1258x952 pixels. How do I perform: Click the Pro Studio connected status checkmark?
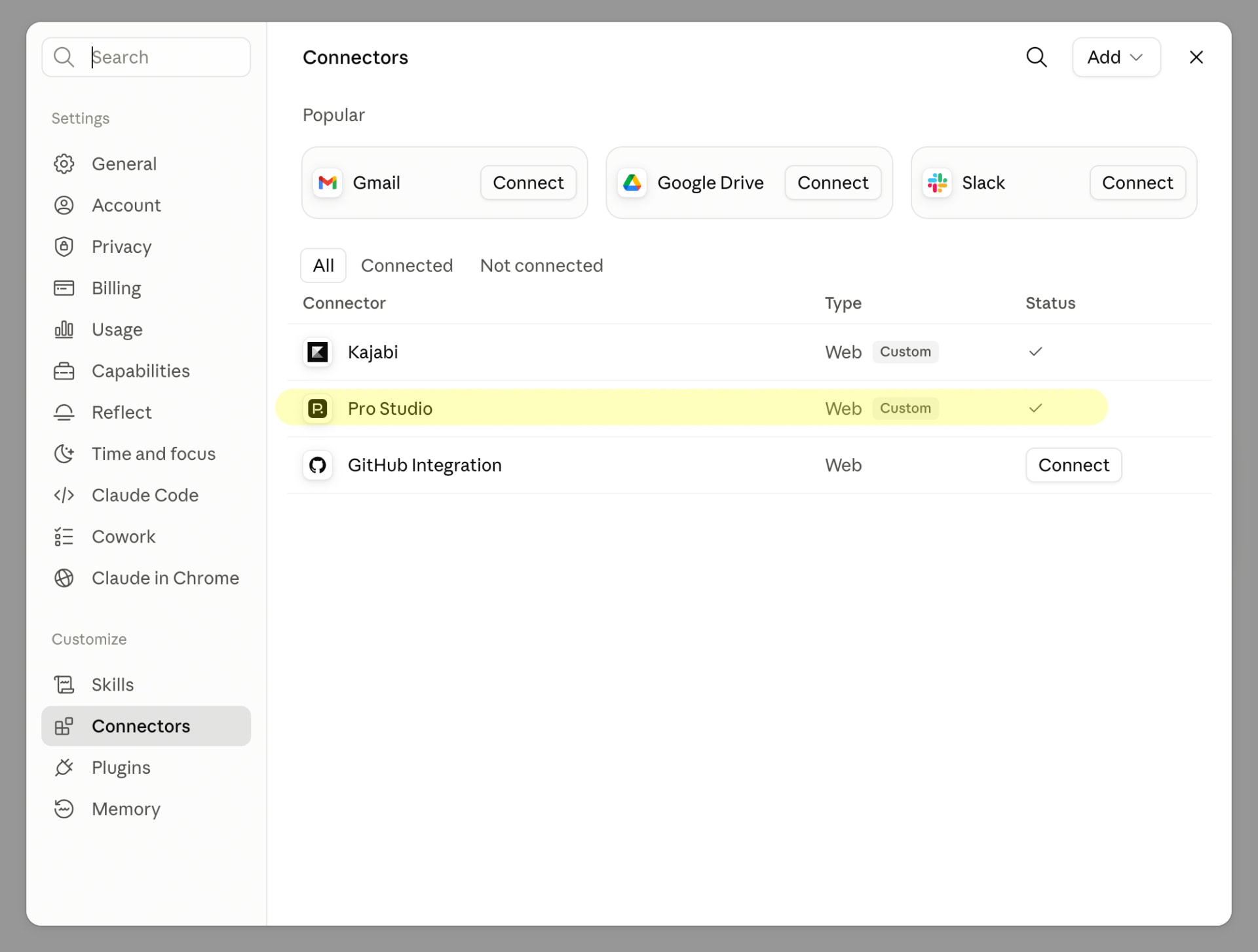1035,408
